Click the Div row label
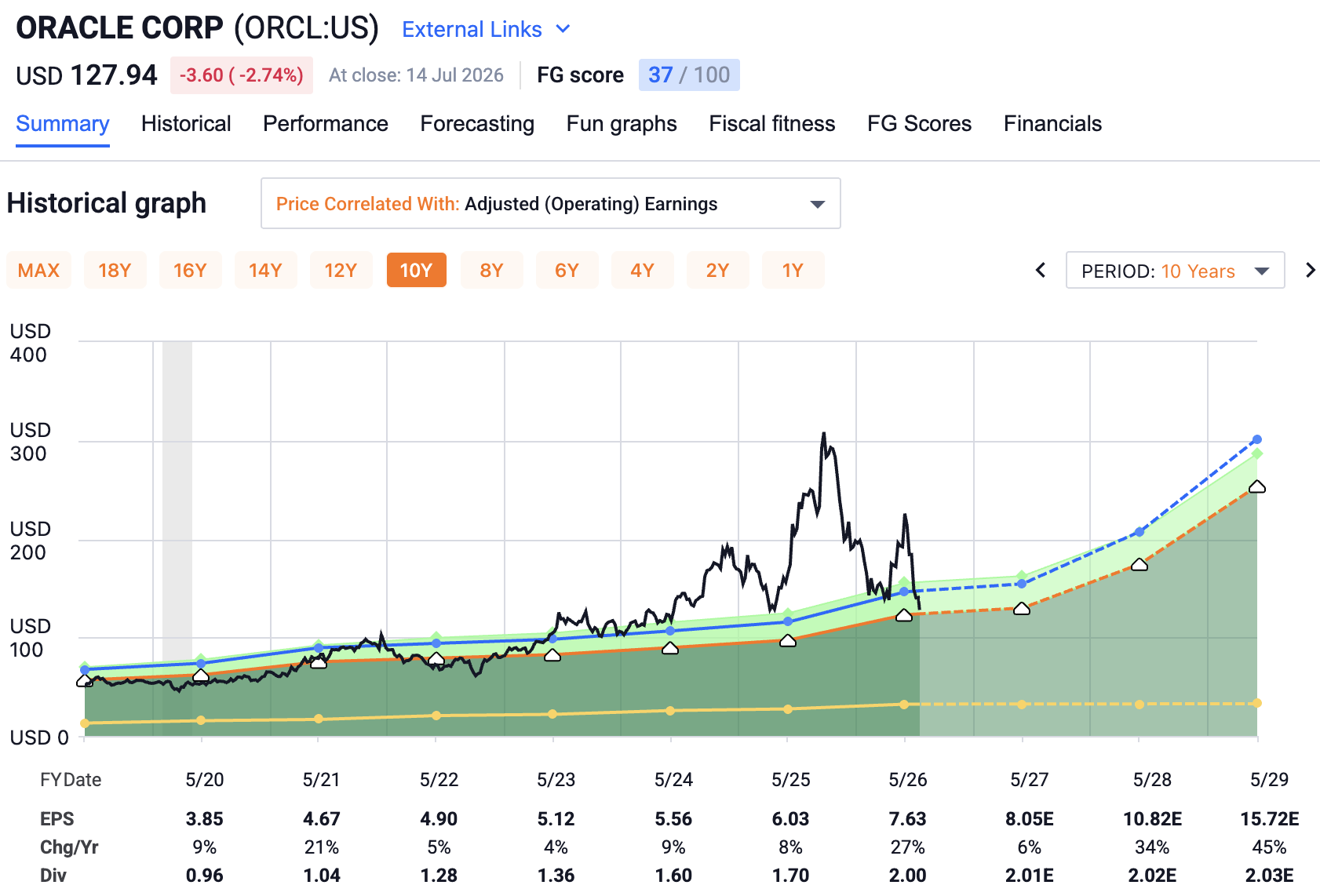 click(x=53, y=876)
